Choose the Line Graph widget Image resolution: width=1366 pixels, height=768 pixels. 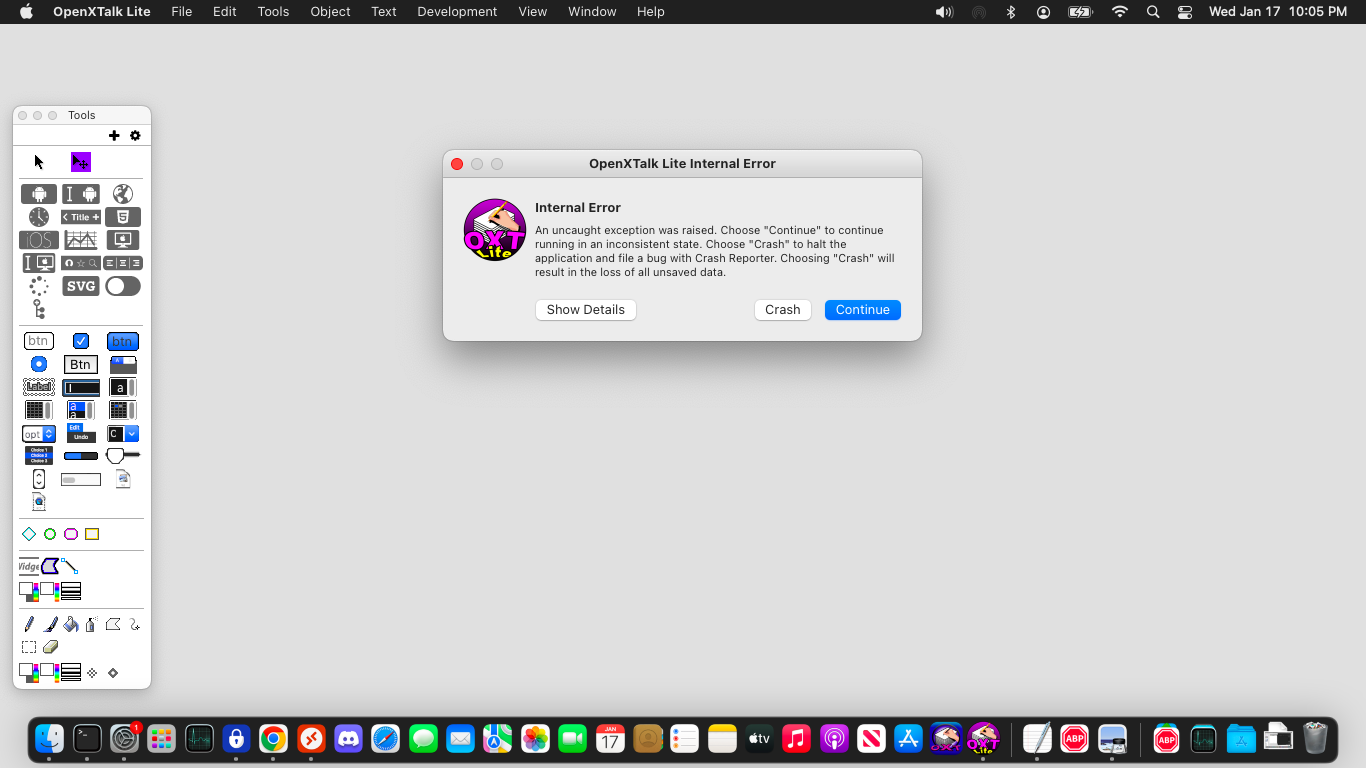pyautogui.click(x=81, y=240)
